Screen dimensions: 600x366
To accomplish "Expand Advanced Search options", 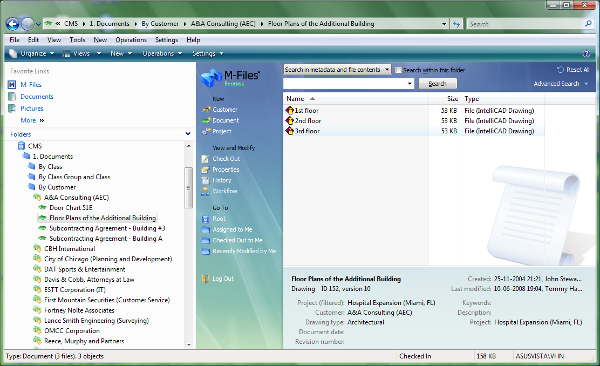I will (561, 84).
